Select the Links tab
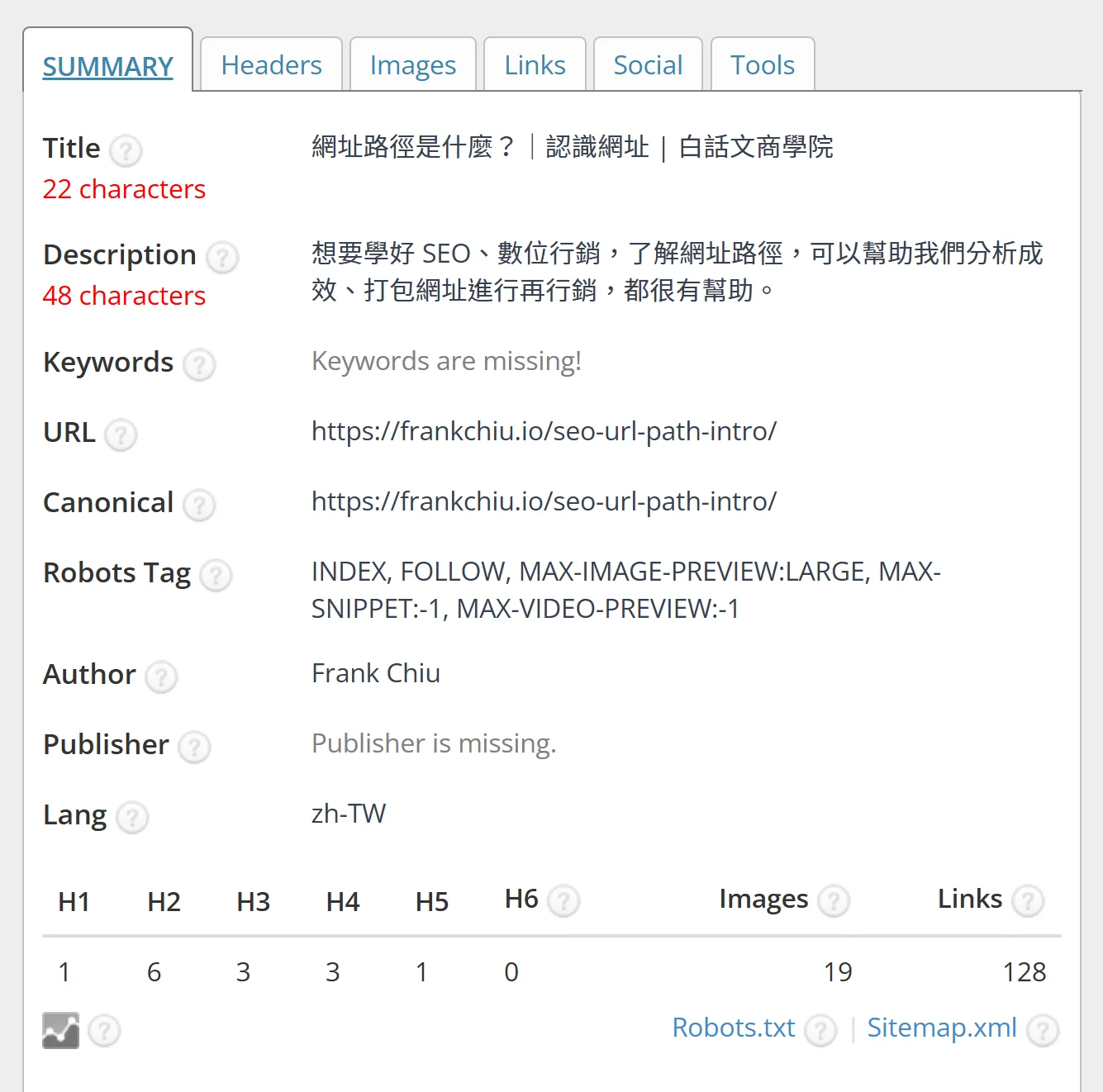 click(535, 65)
